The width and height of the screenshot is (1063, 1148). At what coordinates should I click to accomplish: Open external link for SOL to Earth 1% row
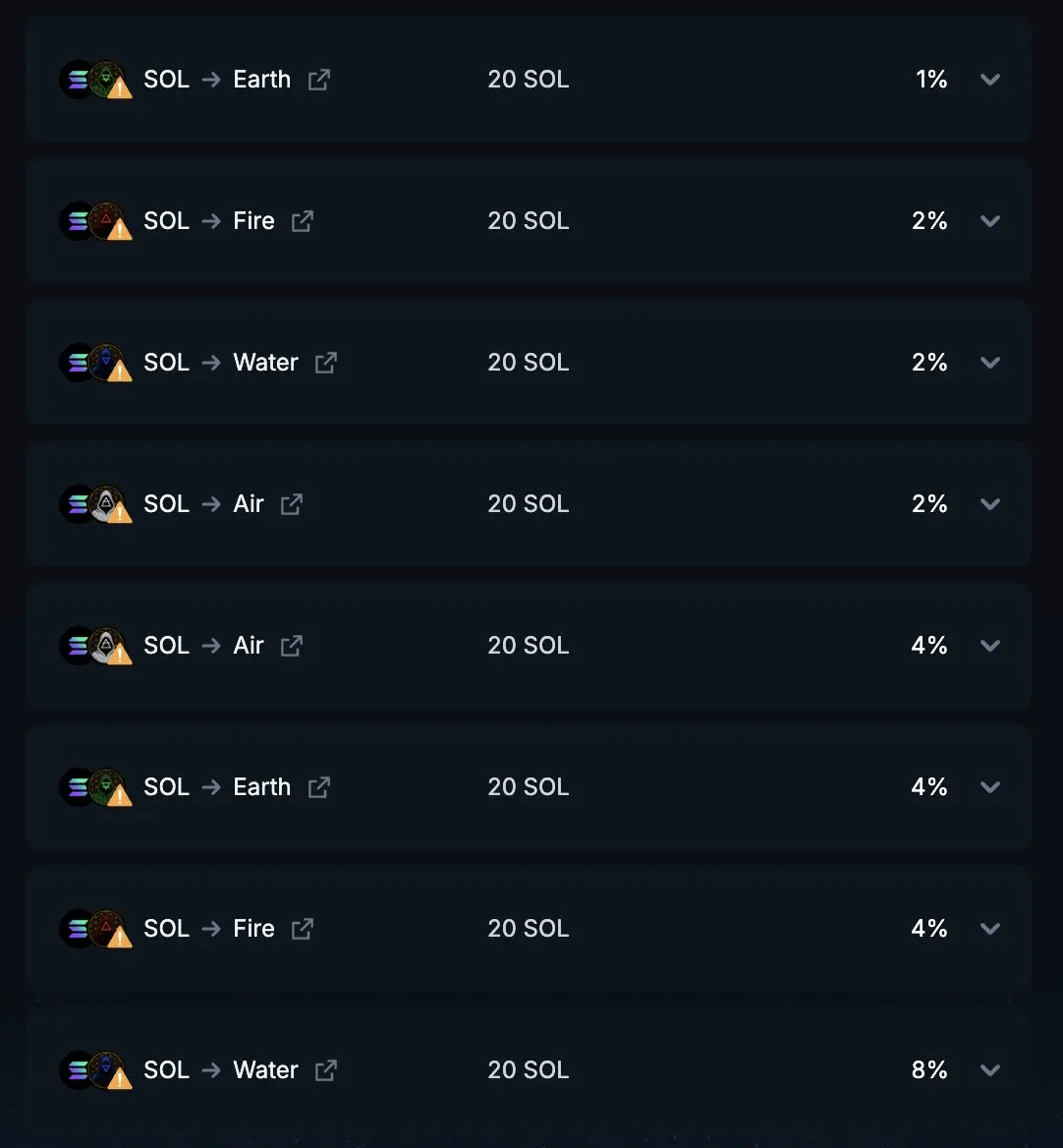319,79
